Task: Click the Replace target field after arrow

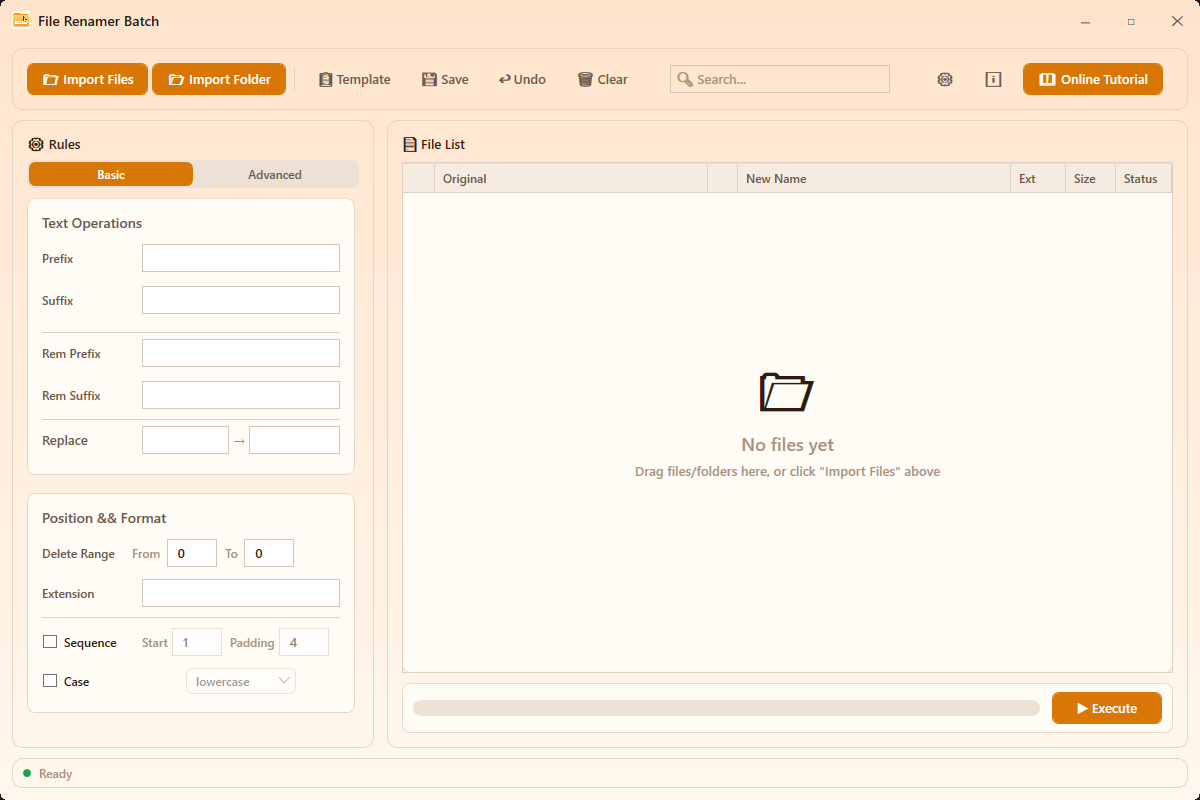Action: [294, 440]
